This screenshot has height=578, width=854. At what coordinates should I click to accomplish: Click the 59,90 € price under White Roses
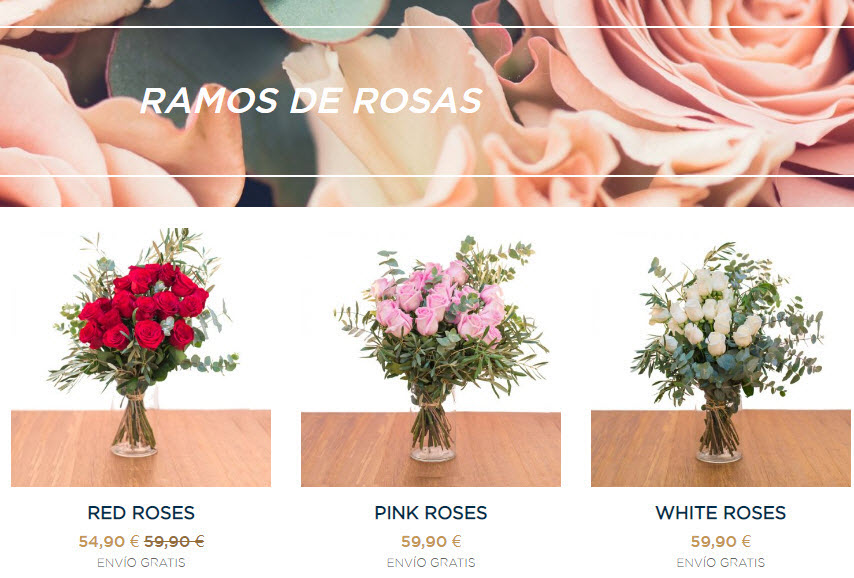pyautogui.click(x=721, y=542)
